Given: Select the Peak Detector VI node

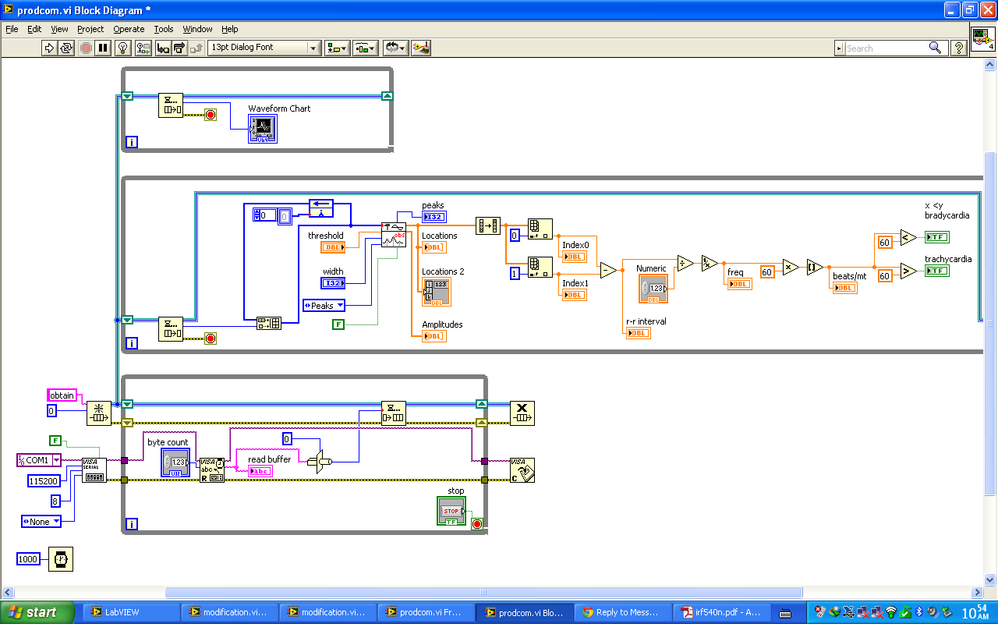Looking at the screenshot, I should point(393,235).
